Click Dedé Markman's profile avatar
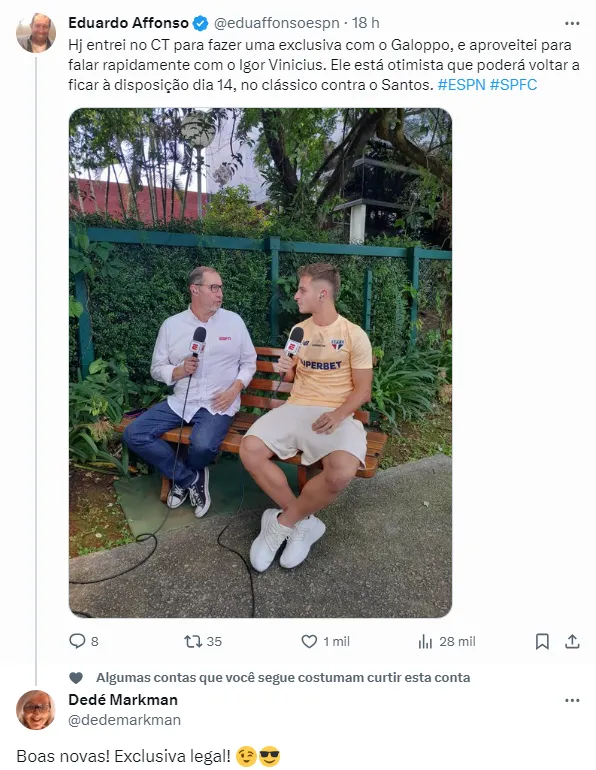The height and width of the screenshot is (770, 596). pos(36,710)
